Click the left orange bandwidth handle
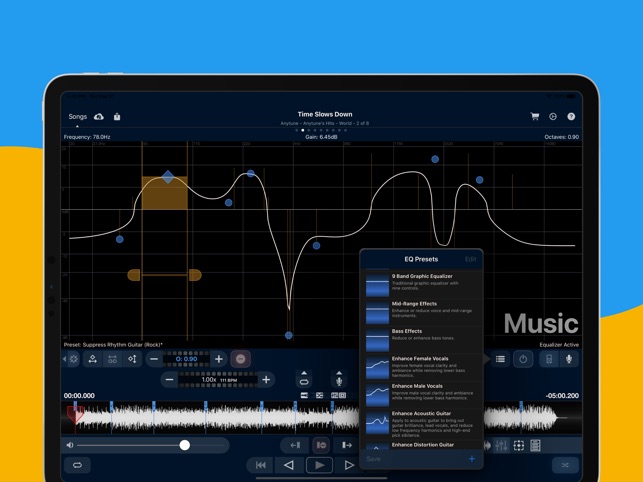 pyautogui.click(x=134, y=275)
